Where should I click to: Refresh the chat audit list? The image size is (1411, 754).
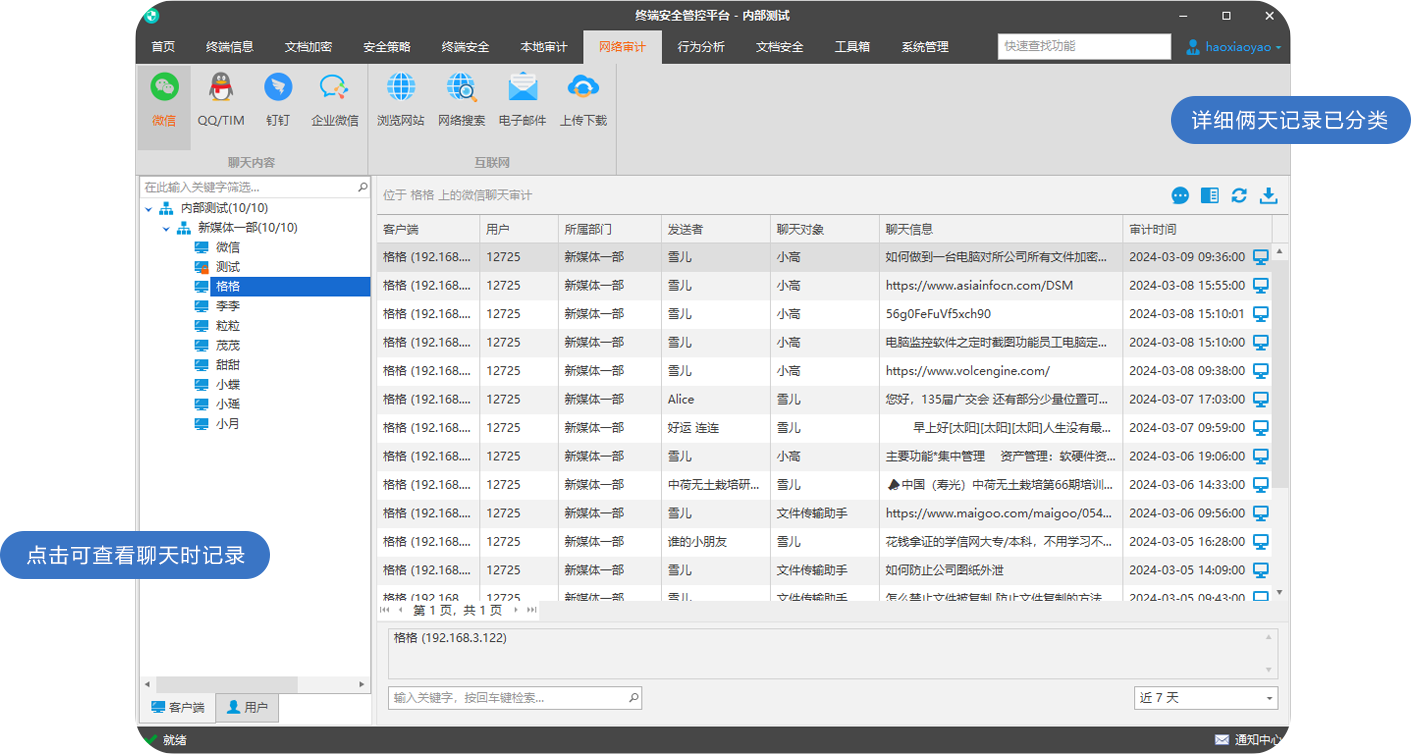(x=1239, y=196)
